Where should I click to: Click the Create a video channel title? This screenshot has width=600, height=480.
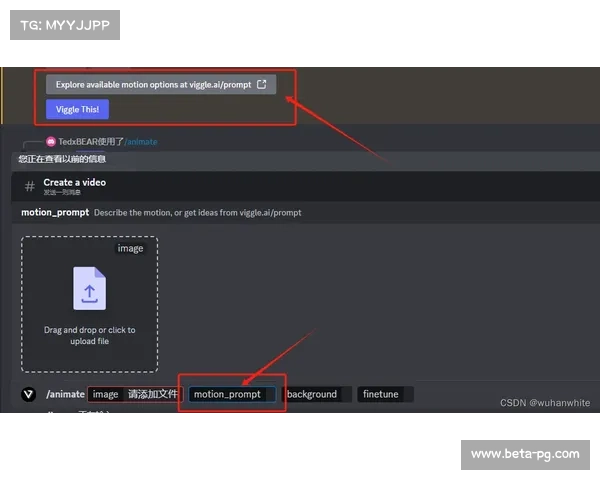click(x=75, y=182)
